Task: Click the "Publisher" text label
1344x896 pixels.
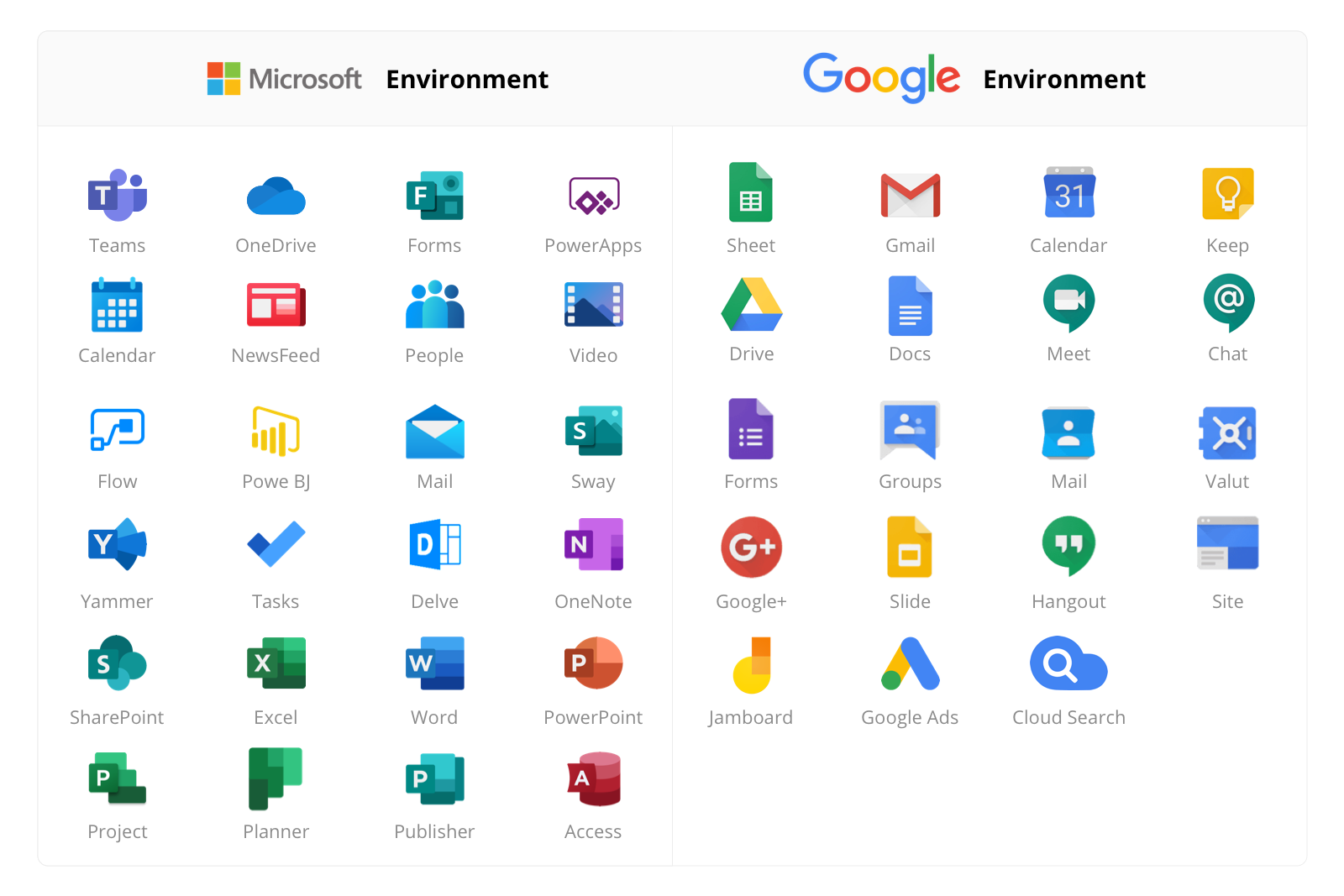Action: pos(434,831)
